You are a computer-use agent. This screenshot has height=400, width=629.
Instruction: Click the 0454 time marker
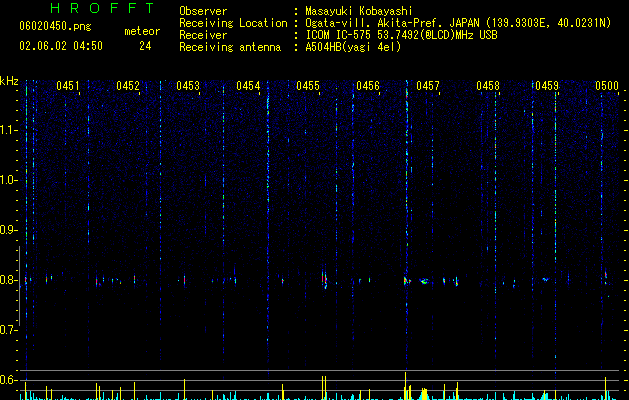(x=248, y=85)
